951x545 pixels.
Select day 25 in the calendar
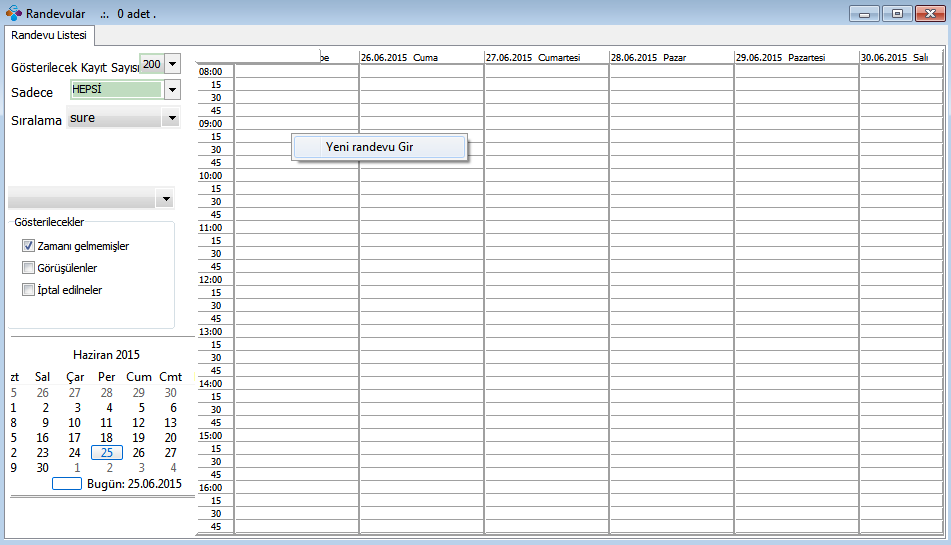click(x=106, y=452)
